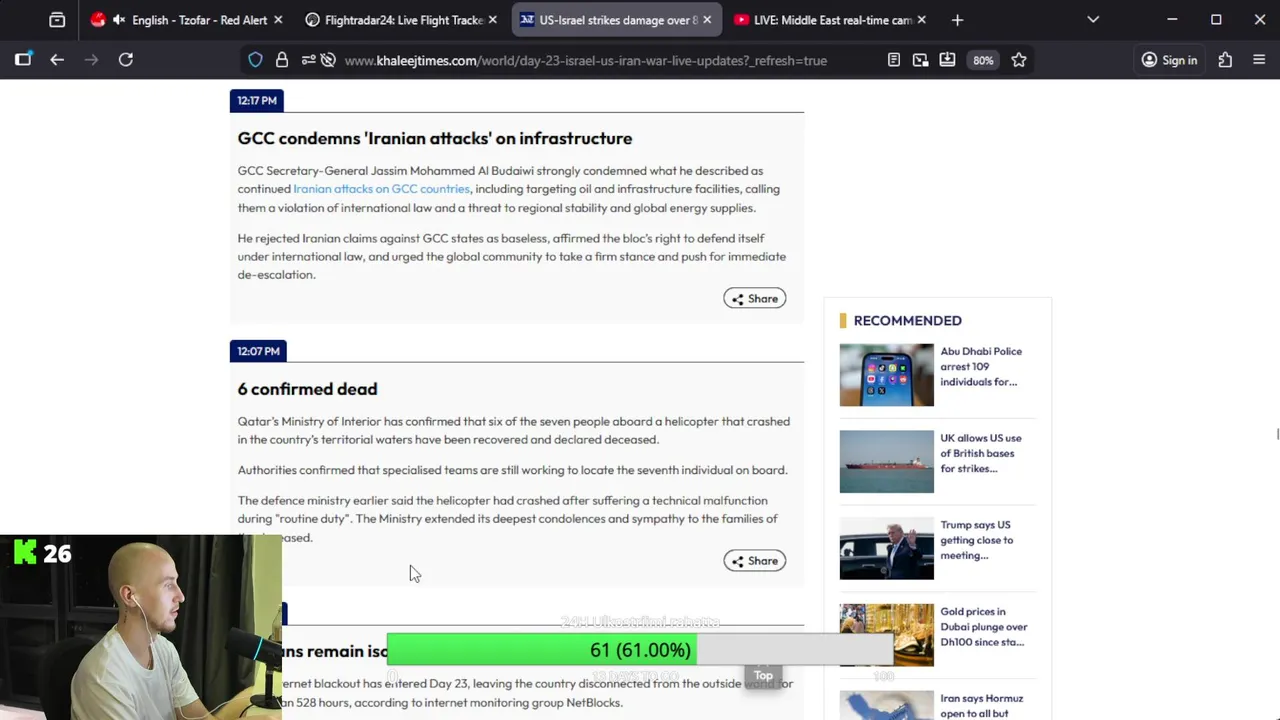Reload the current page

point(126,60)
